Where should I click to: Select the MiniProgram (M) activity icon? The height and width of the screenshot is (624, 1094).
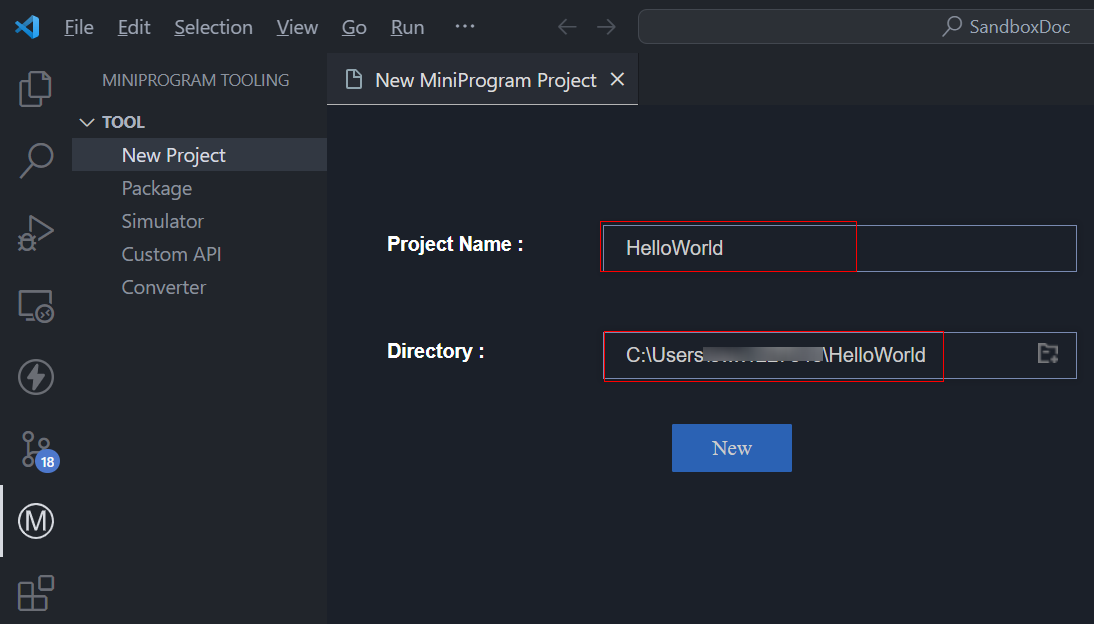pyautogui.click(x=36, y=521)
